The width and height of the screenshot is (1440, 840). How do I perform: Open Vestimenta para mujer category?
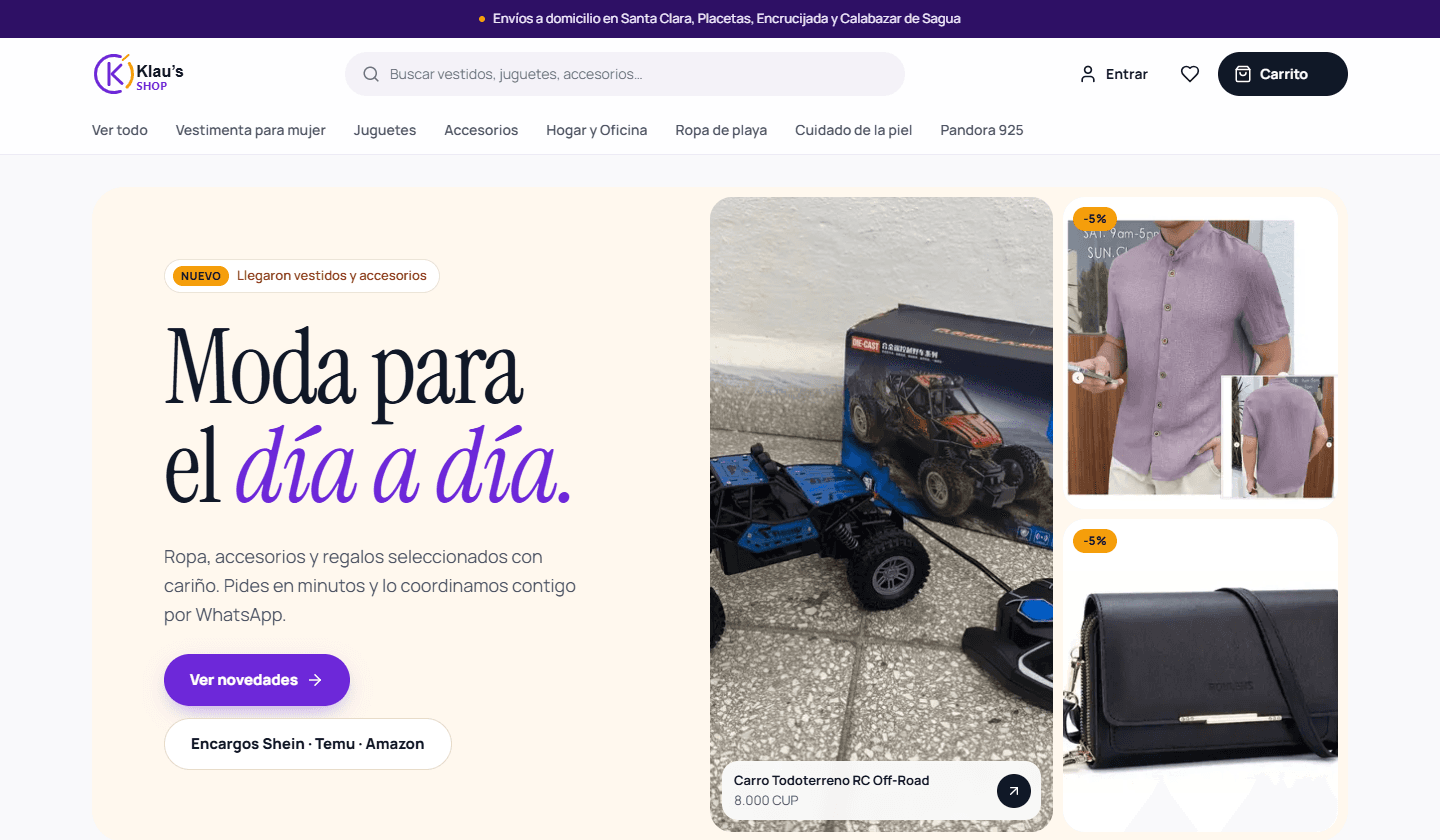[251, 130]
